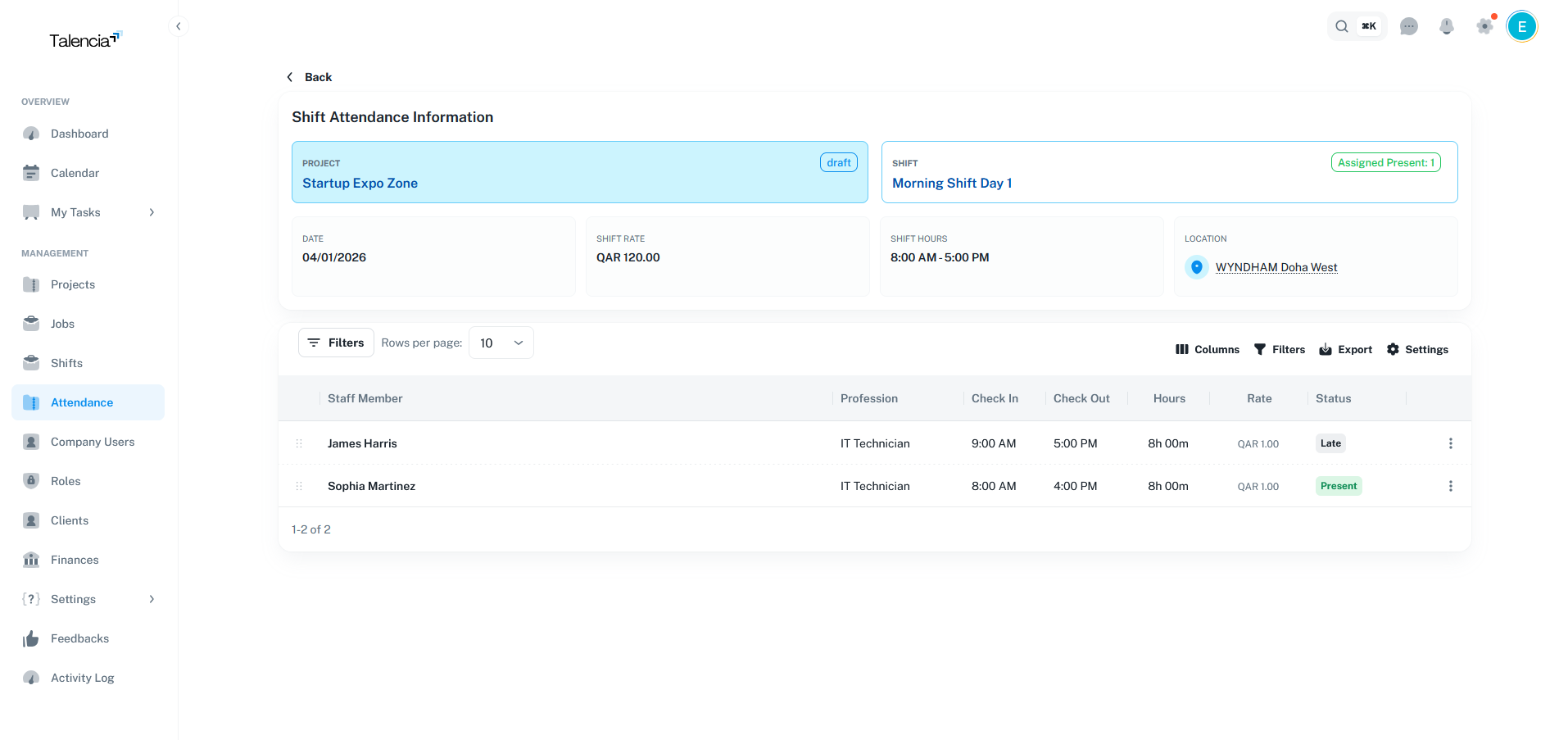
Task: Select the Shifts icon in sidebar
Action: (x=30, y=363)
